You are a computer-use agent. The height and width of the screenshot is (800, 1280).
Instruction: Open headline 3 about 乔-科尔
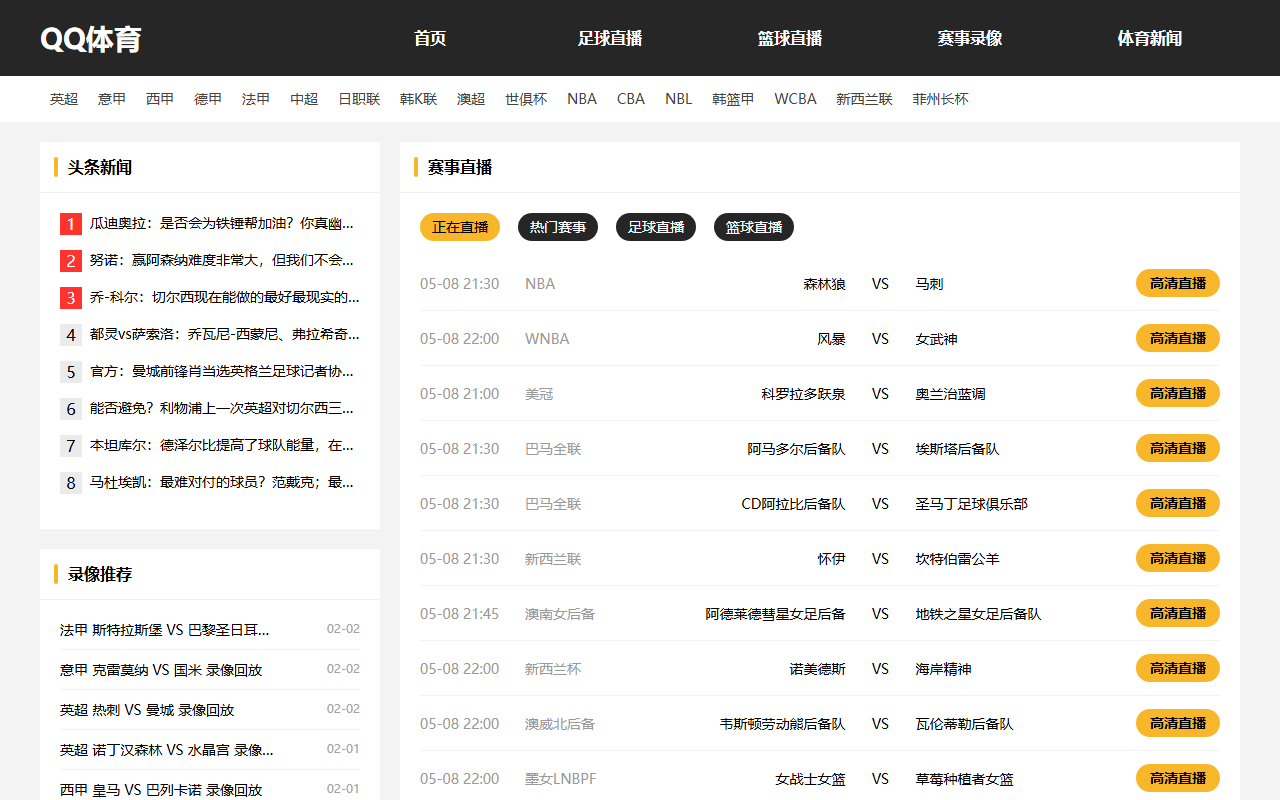(225, 297)
